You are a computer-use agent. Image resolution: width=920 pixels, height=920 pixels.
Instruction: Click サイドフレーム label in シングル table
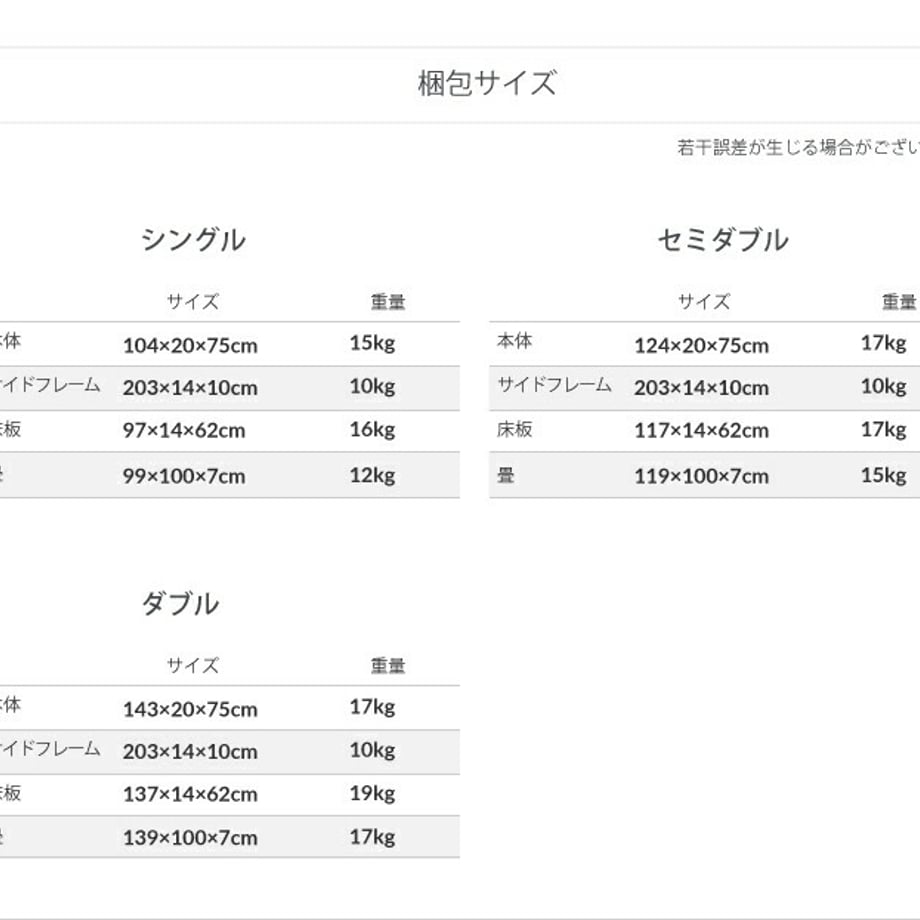pos(50,385)
